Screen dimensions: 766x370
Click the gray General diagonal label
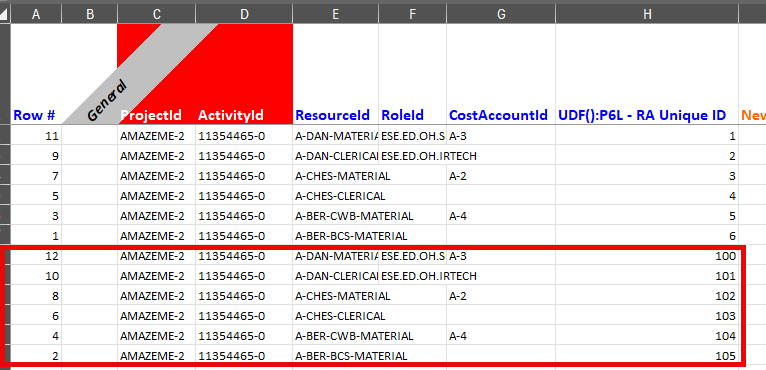107,100
